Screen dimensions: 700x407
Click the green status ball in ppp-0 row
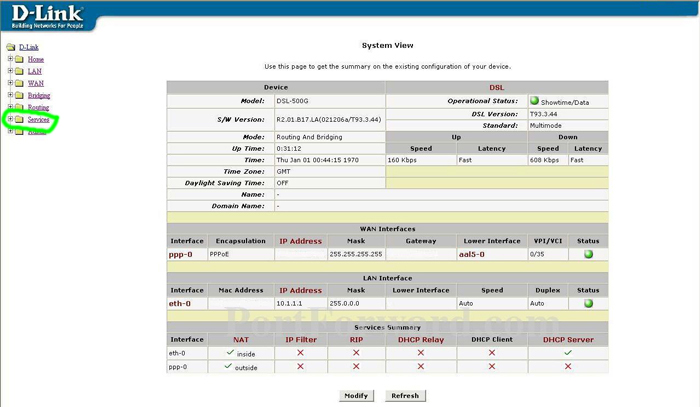588,254
